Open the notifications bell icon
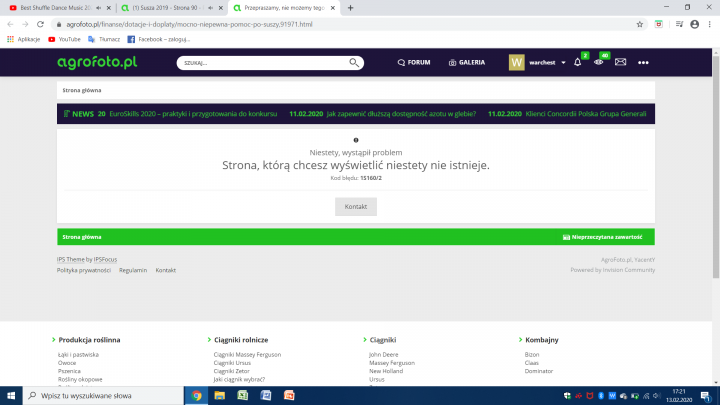This screenshot has height=405, width=720. (577, 63)
